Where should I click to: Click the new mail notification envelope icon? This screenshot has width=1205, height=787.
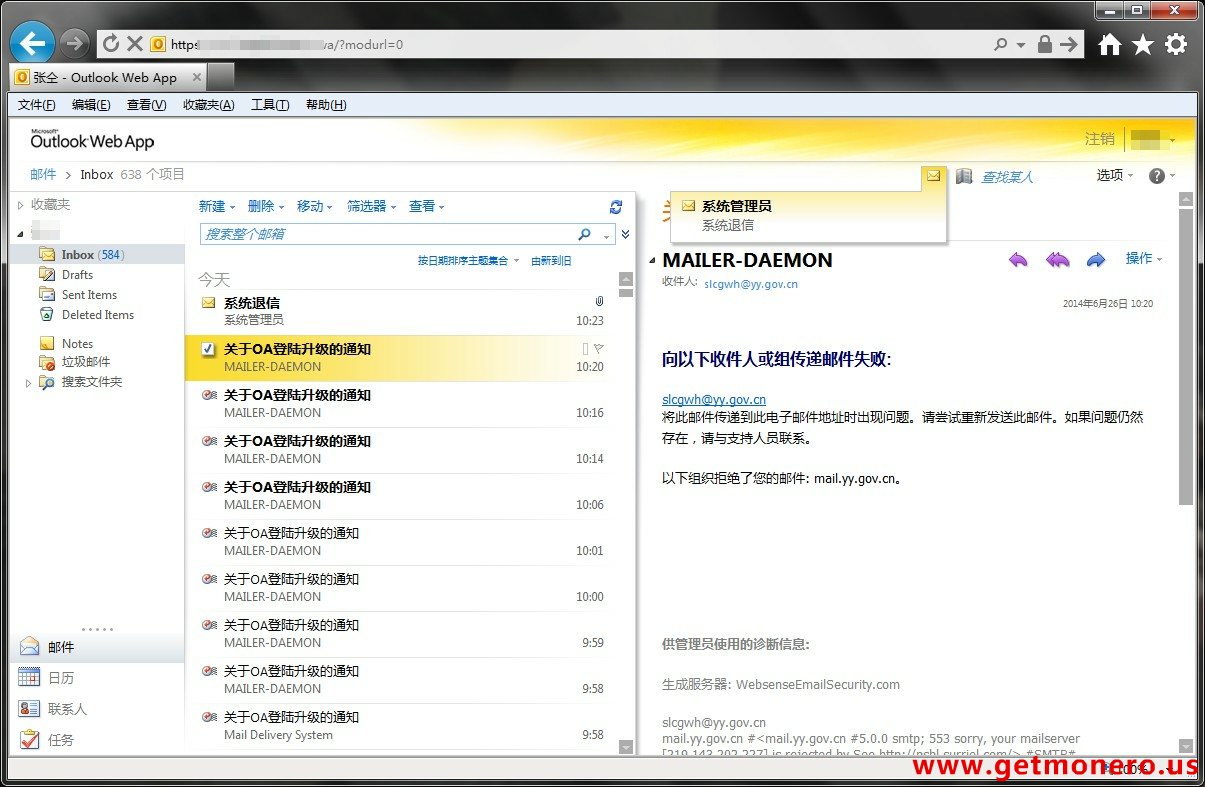[933, 176]
